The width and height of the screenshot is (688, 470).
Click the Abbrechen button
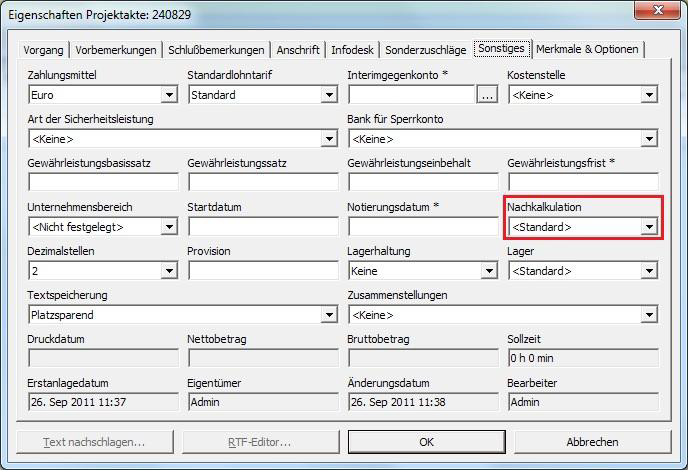592,441
